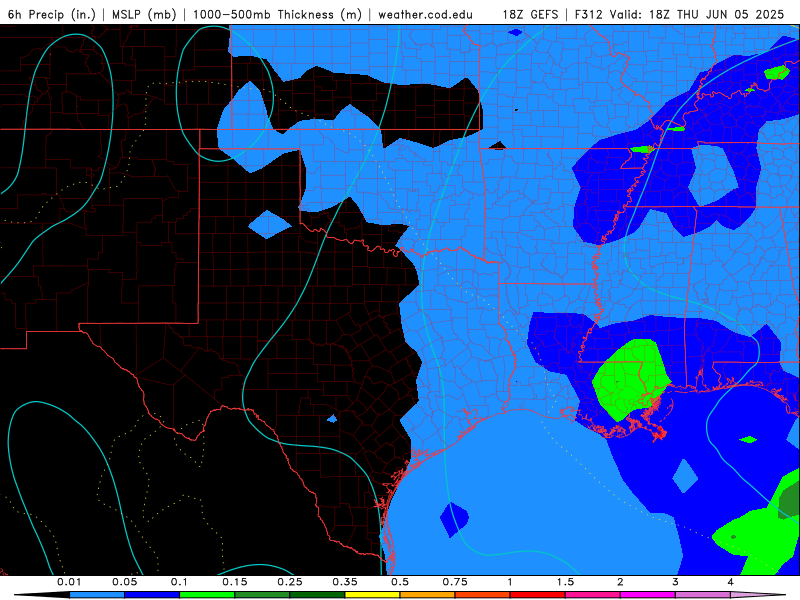Click the light blue 0.01–0.05 legend swatch

click(x=97, y=595)
